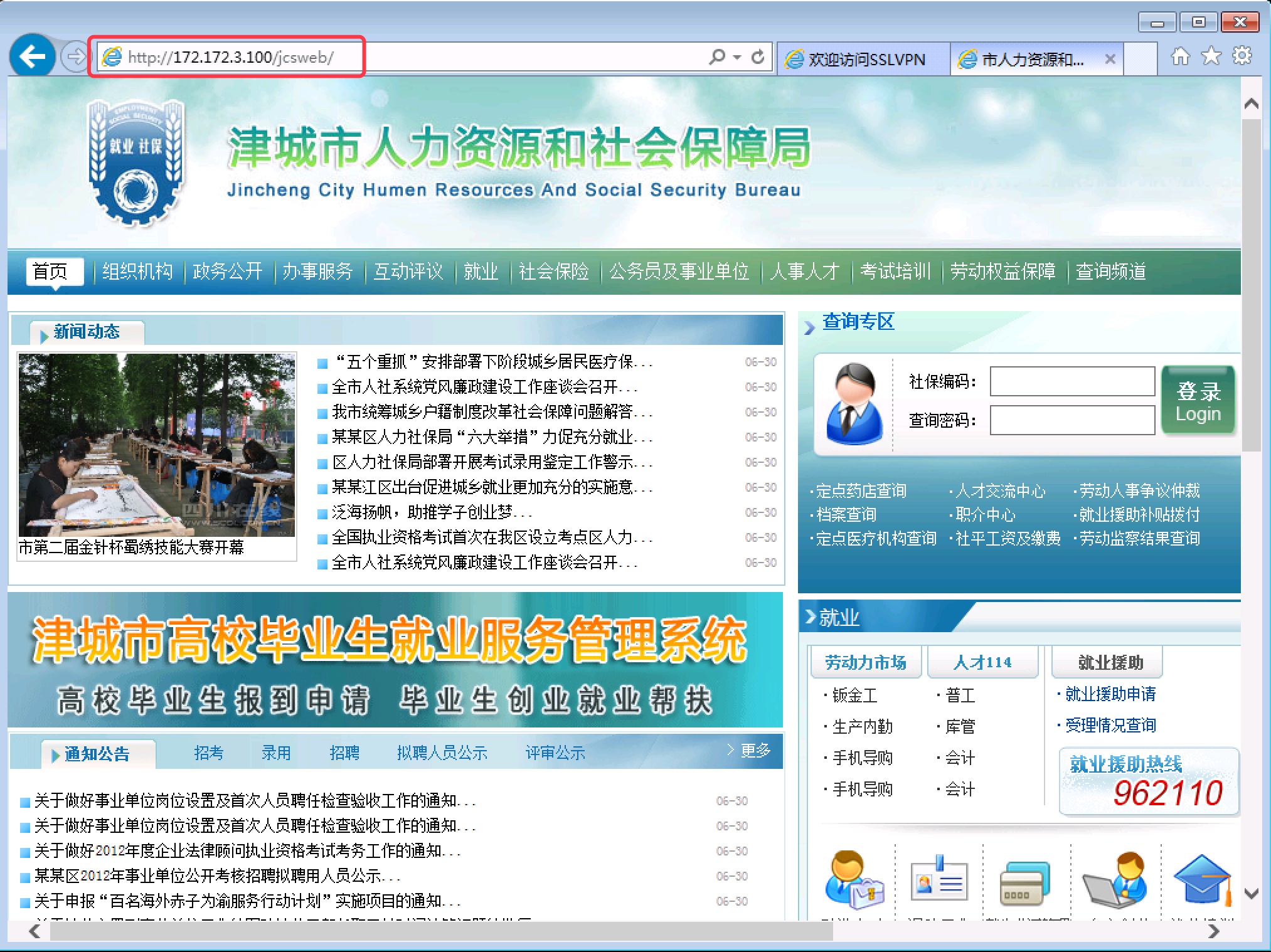Click the ID badge card icon
1271x952 pixels.
pos(939,880)
